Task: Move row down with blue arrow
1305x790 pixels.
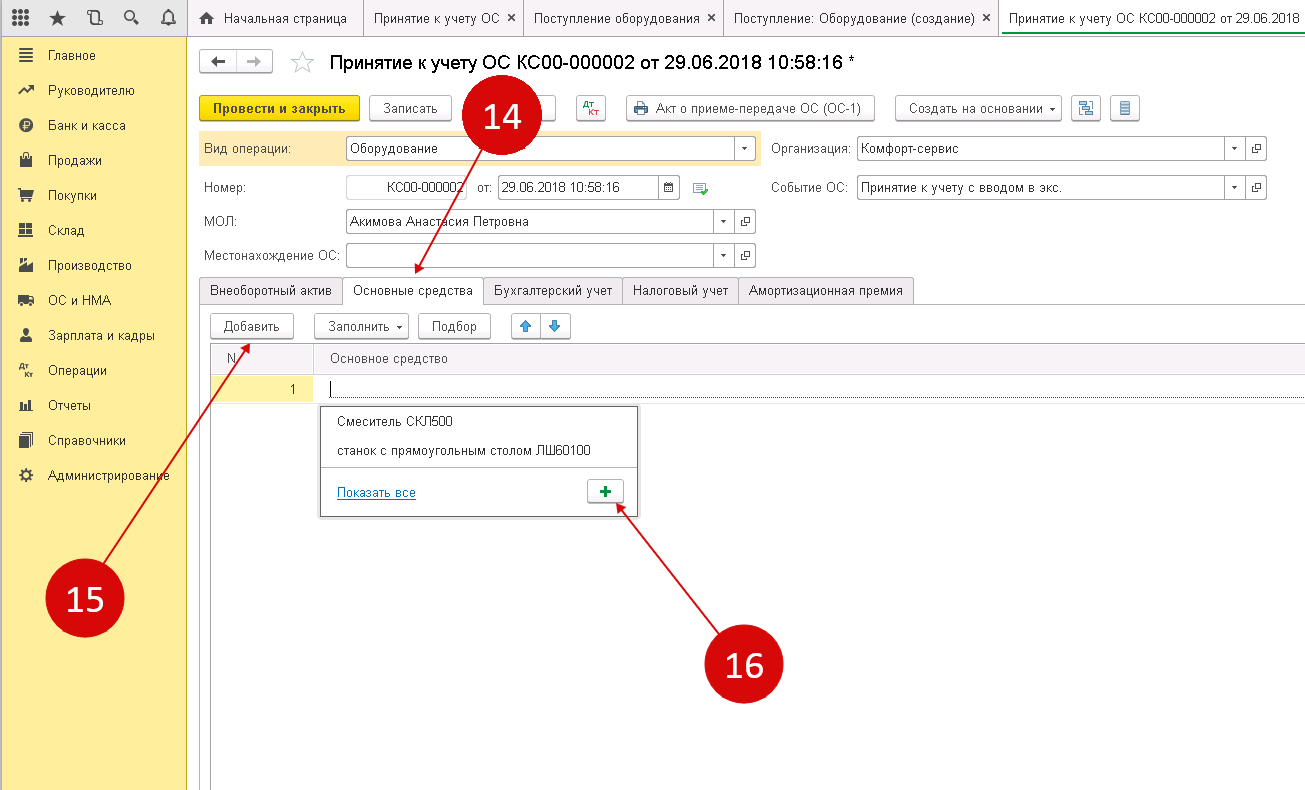Action: pos(555,326)
